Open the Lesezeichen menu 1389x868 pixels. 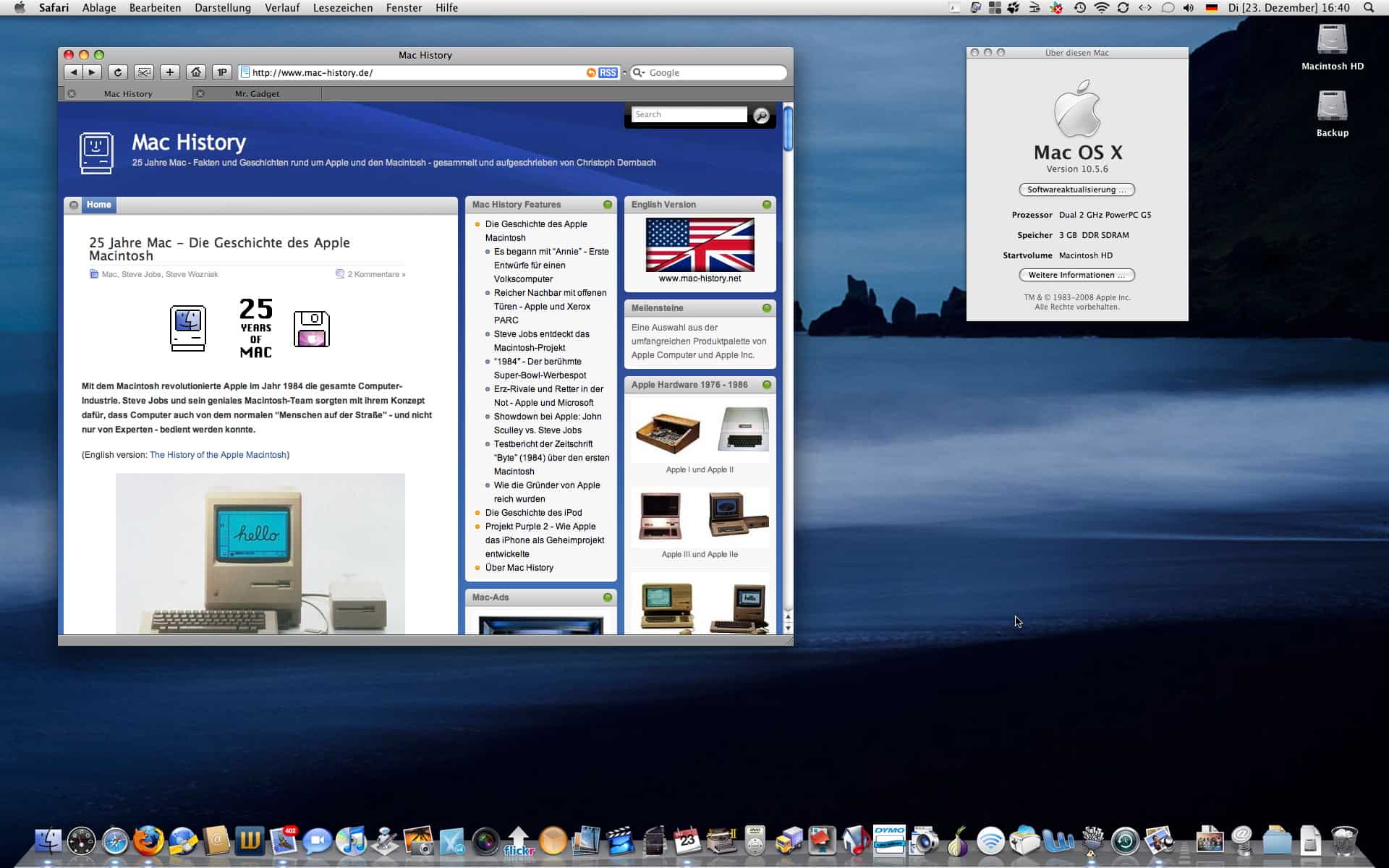[x=342, y=8]
